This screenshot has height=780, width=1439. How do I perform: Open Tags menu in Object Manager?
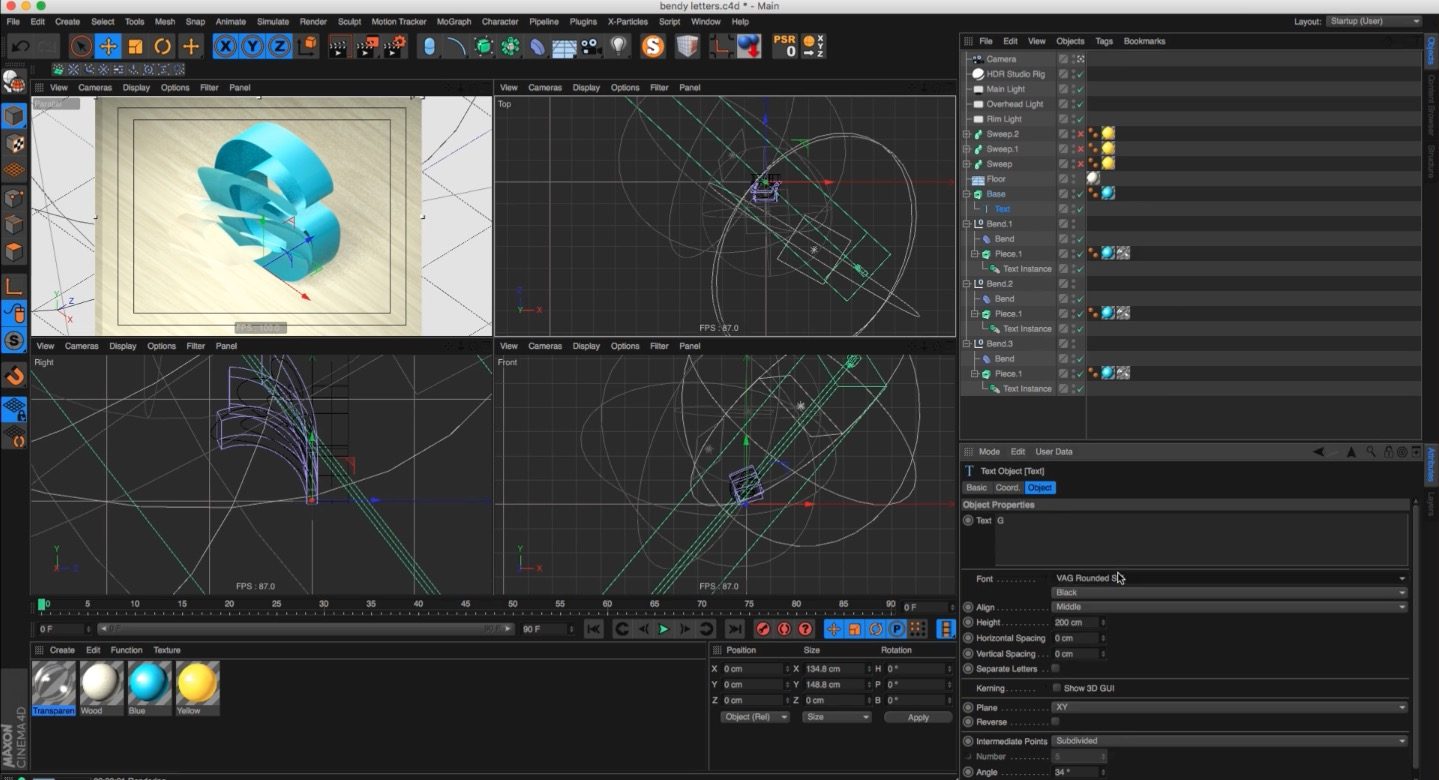1104,41
